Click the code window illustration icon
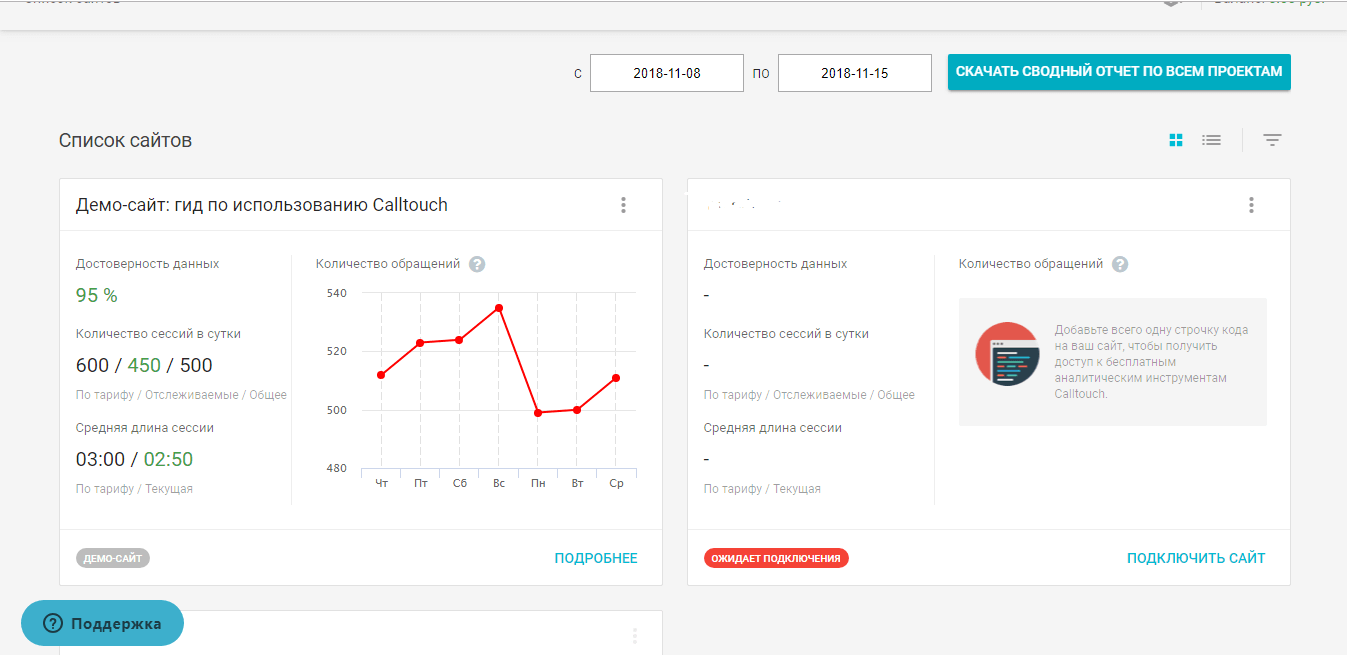The width and height of the screenshot is (1347, 655). 1007,354
